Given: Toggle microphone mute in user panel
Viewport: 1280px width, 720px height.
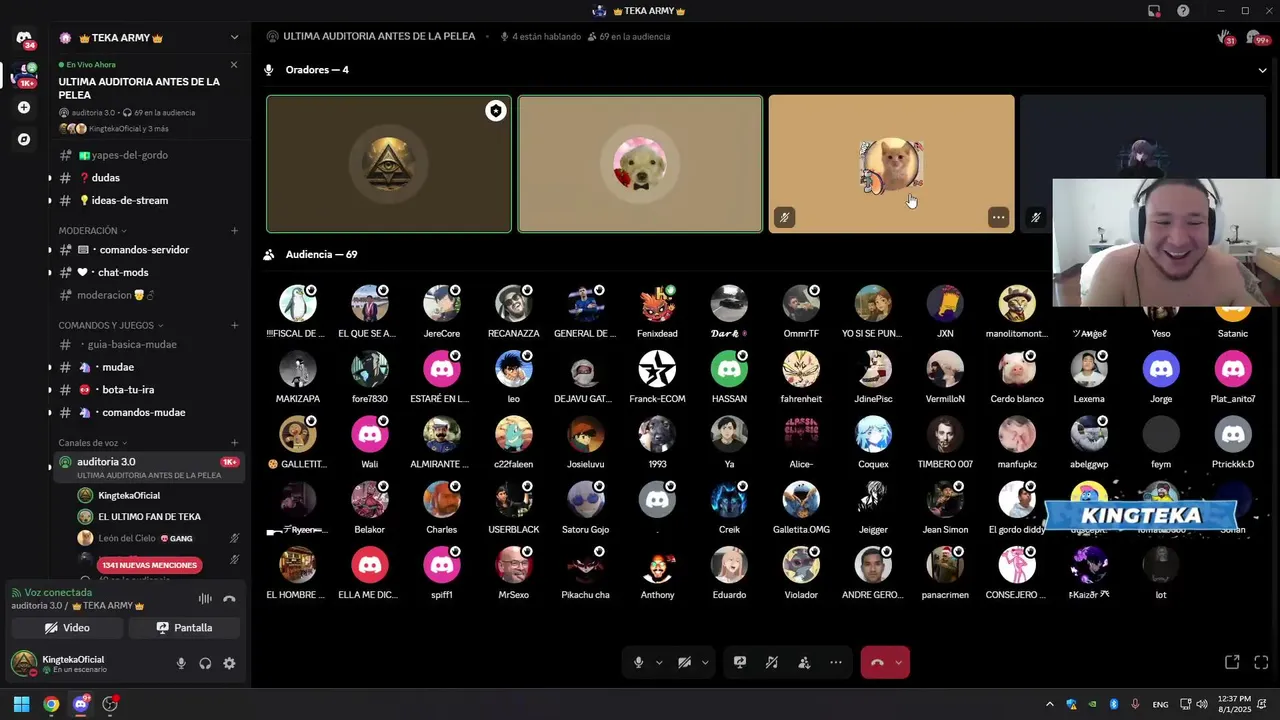Looking at the screenshot, I should pos(181,663).
